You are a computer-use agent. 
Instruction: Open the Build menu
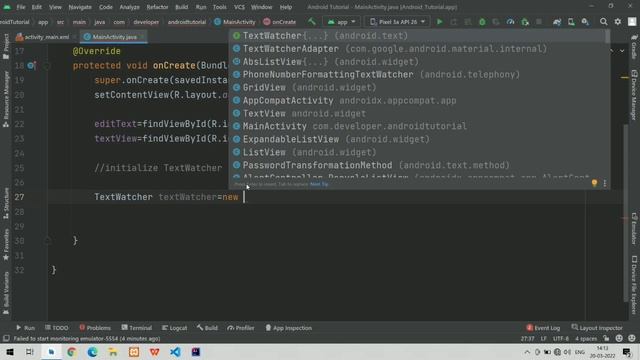tap(182, 7)
